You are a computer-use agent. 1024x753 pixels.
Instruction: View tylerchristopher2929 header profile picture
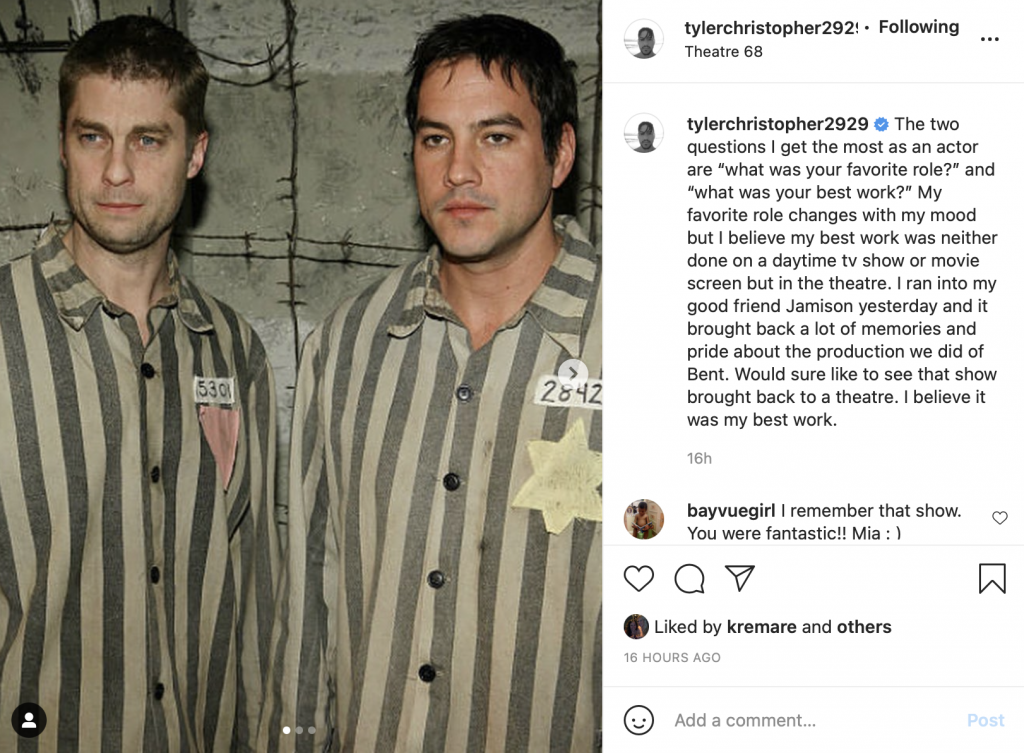tap(645, 39)
